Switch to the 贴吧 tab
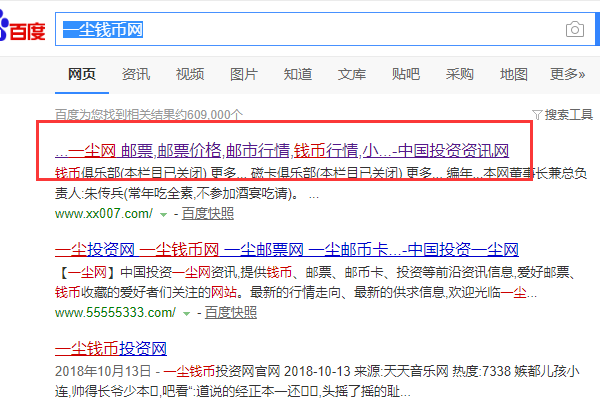Viewport: 600px width, 402px height. [406, 74]
